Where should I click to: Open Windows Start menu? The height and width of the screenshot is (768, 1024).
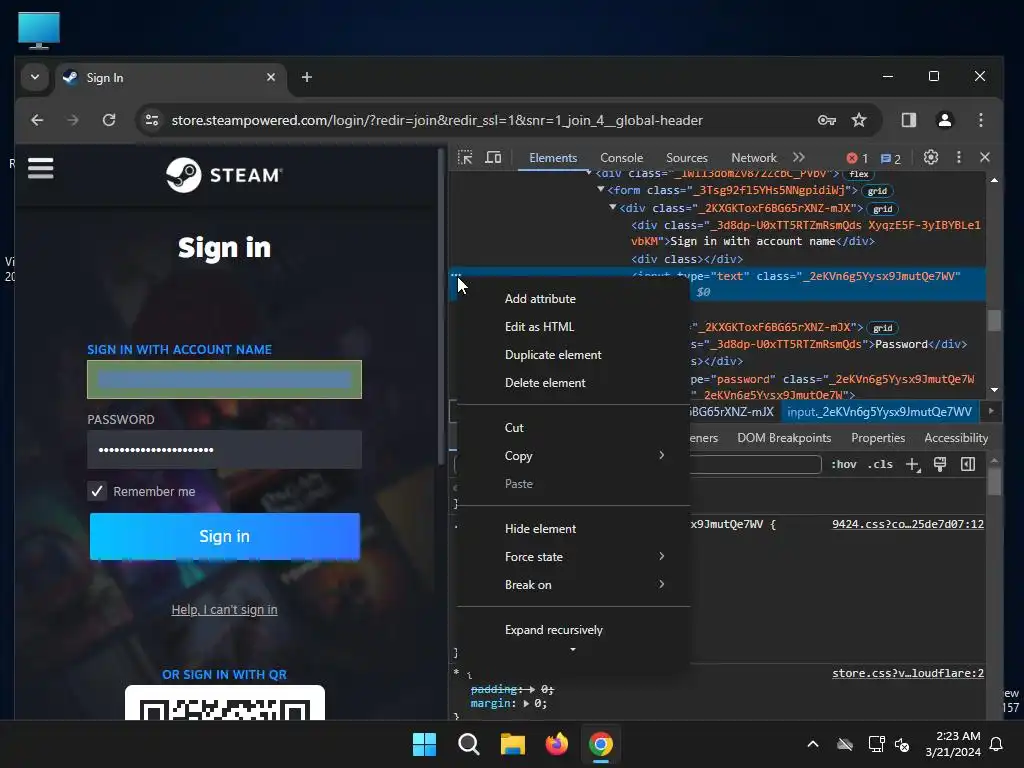(424, 744)
